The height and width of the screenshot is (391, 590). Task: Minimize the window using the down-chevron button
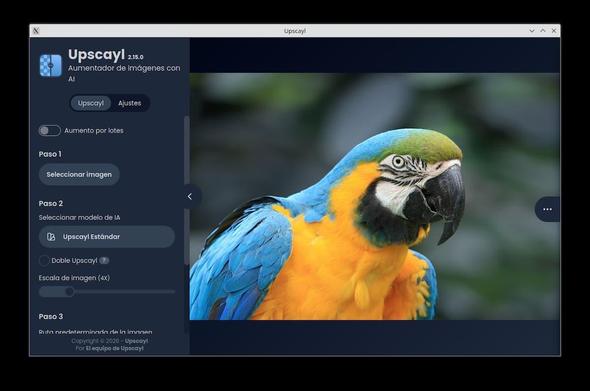pos(532,31)
